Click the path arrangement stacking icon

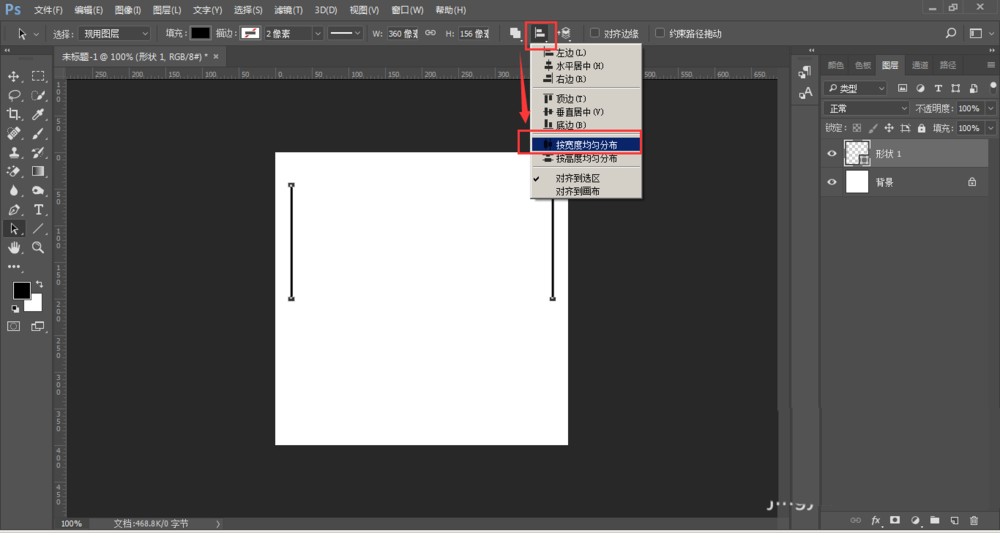coord(565,33)
